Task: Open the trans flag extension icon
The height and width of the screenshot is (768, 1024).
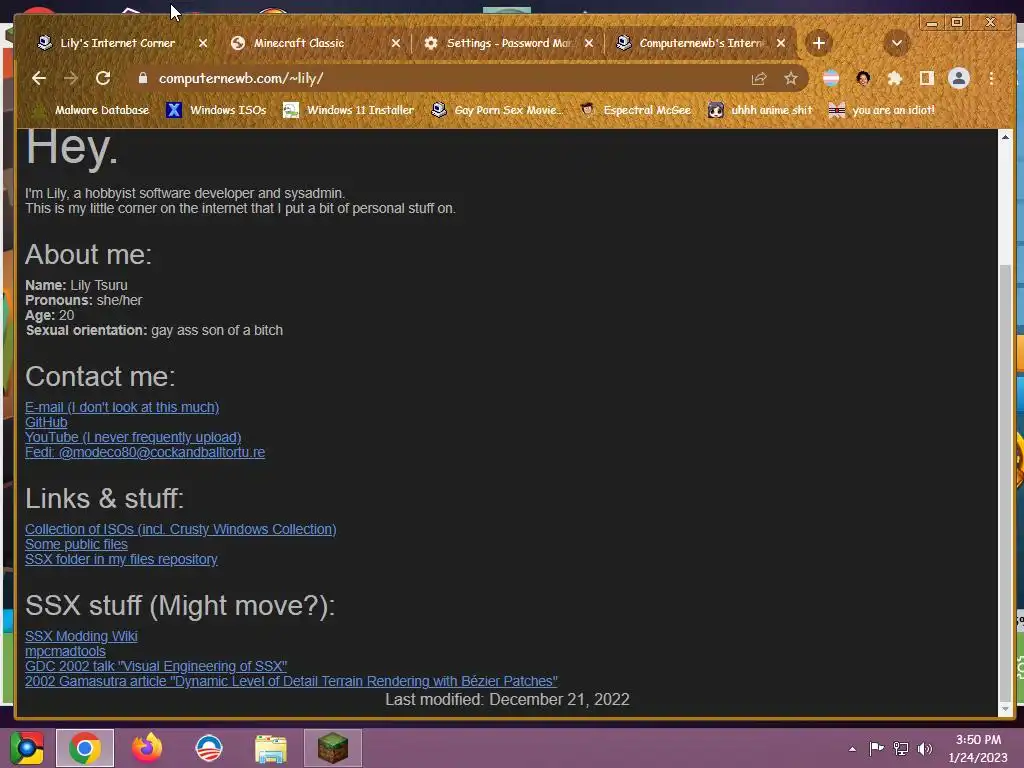Action: (x=831, y=78)
